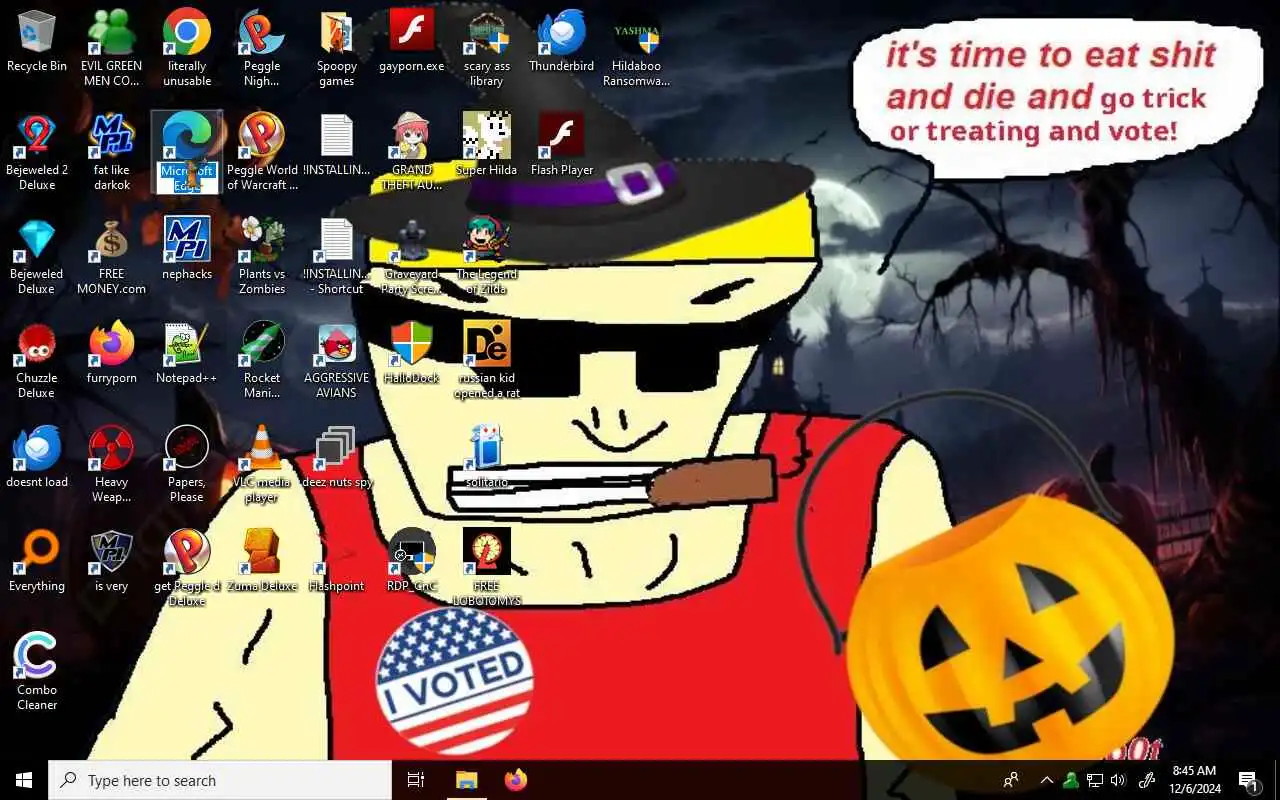
Task: Click the solitario shortcut
Action: coord(487,458)
